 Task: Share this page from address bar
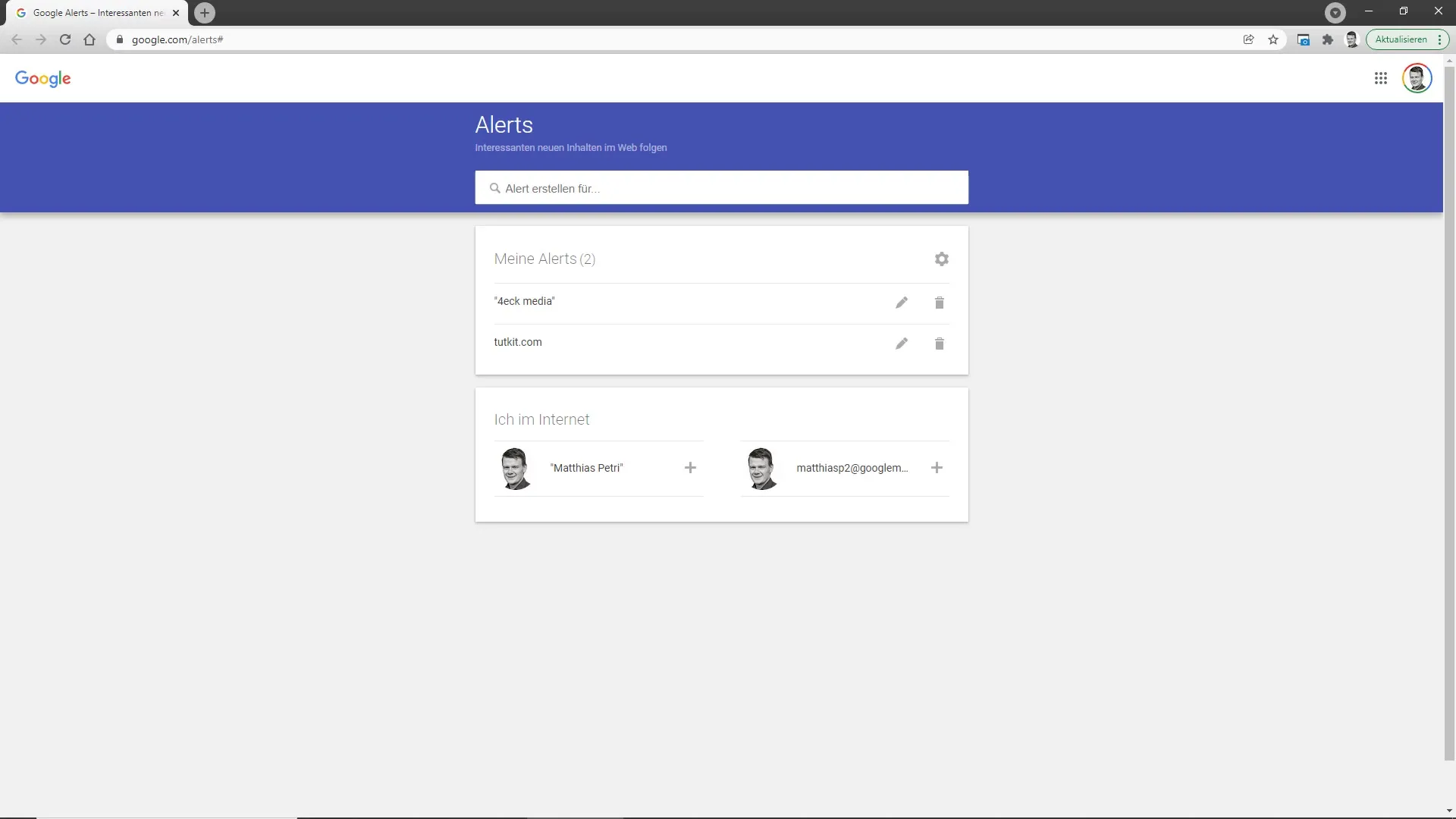click(1249, 39)
